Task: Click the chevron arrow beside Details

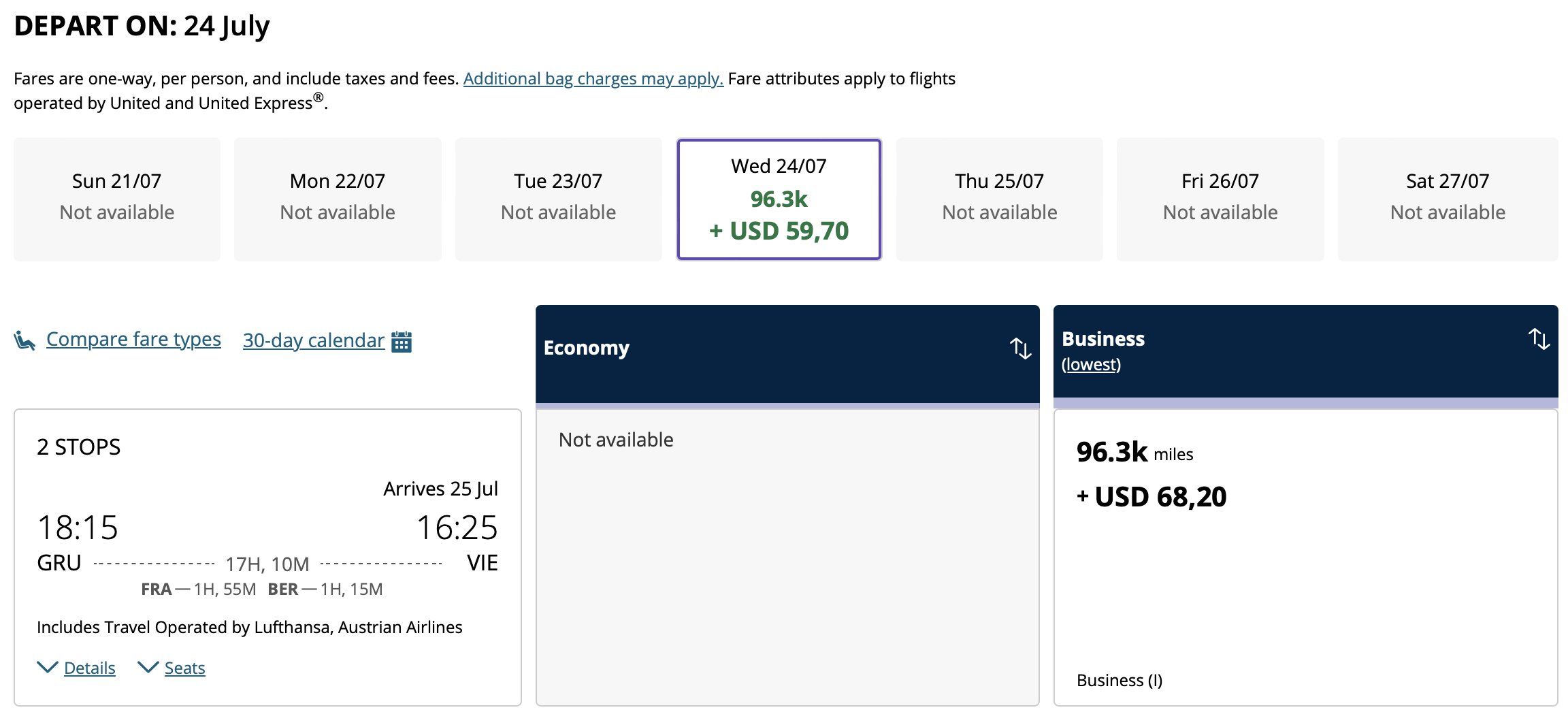Action: (x=47, y=667)
